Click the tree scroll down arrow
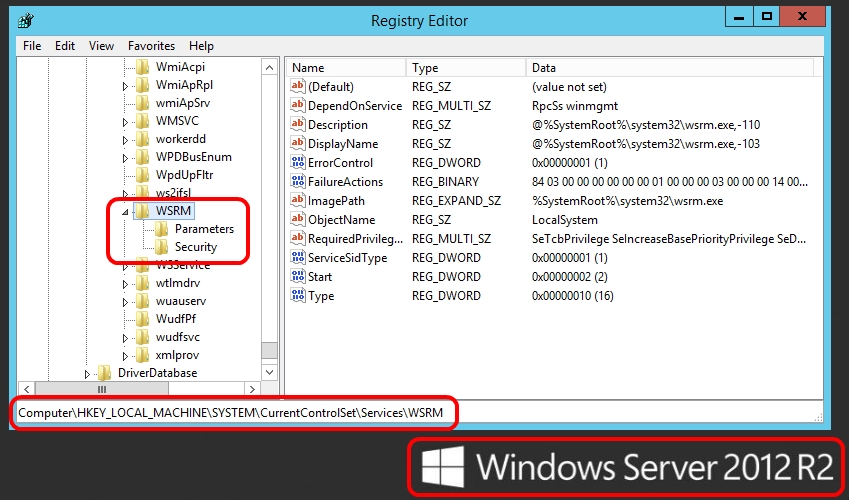 [x=269, y=373]
